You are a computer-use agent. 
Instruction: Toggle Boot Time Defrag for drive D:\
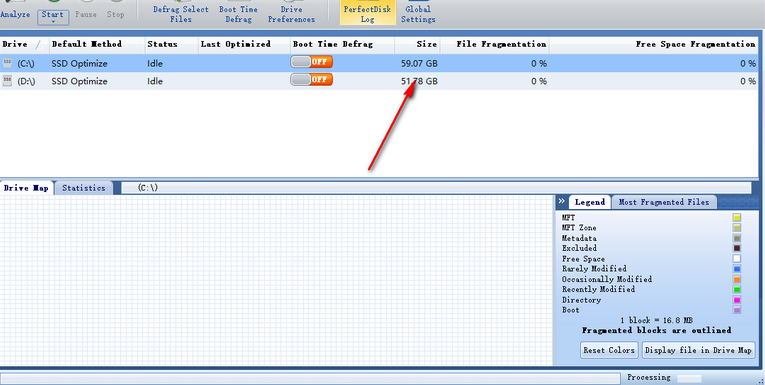pos(311,79)
